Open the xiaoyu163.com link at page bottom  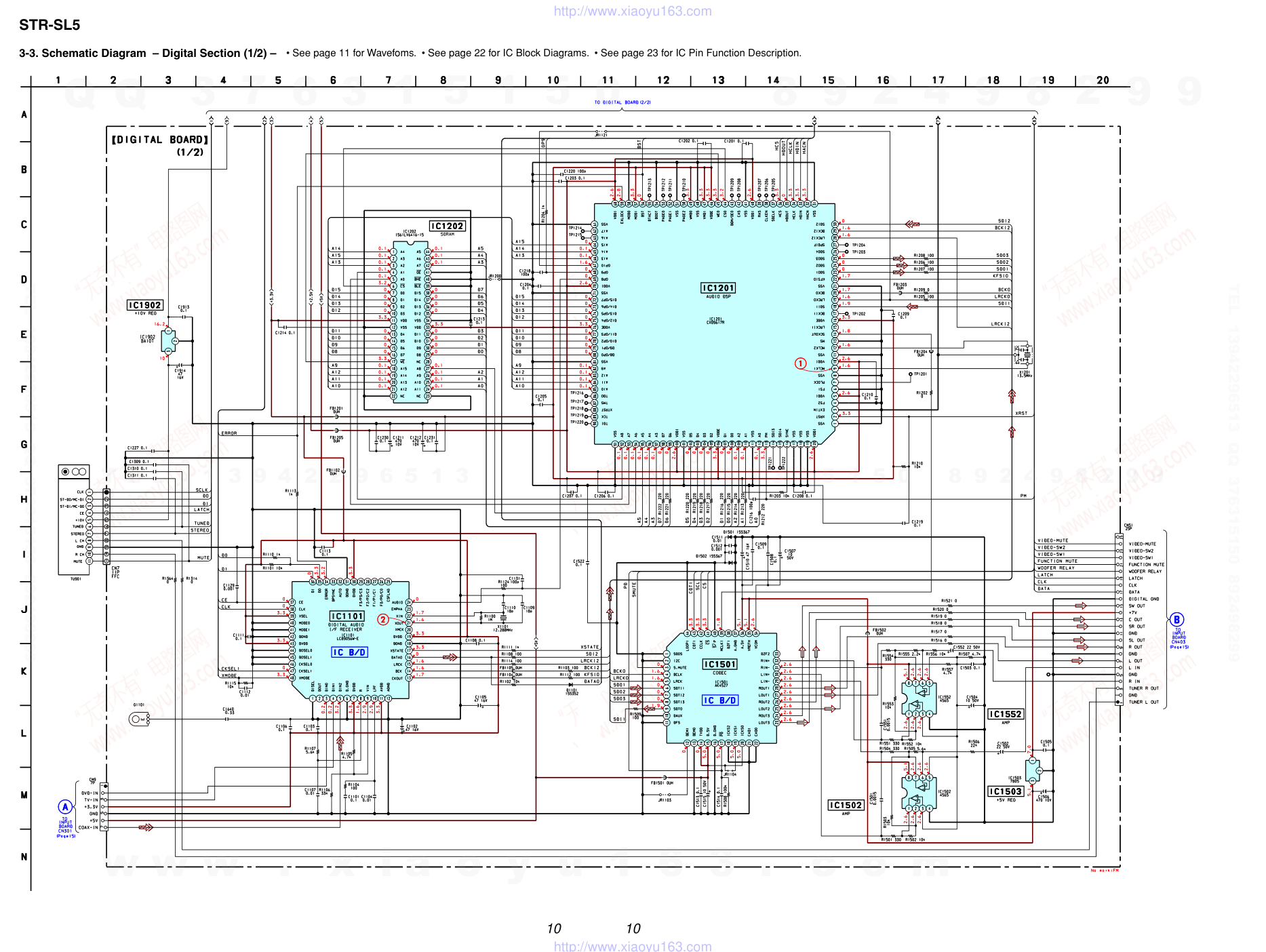[633, 945]
